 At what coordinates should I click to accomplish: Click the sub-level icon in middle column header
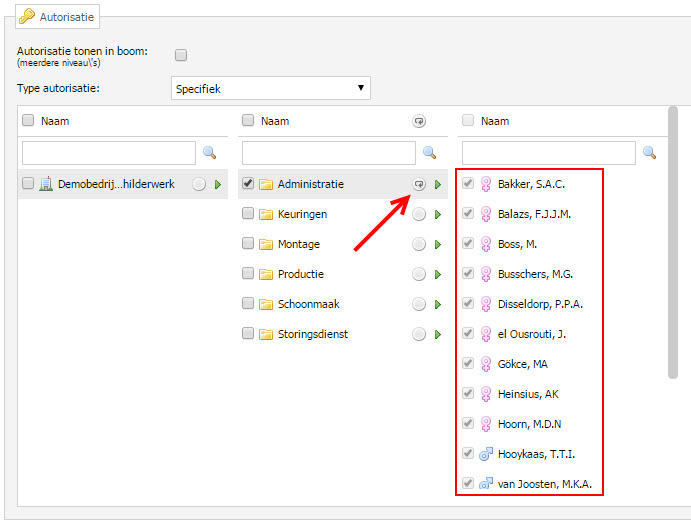click(x=419, y=121)
